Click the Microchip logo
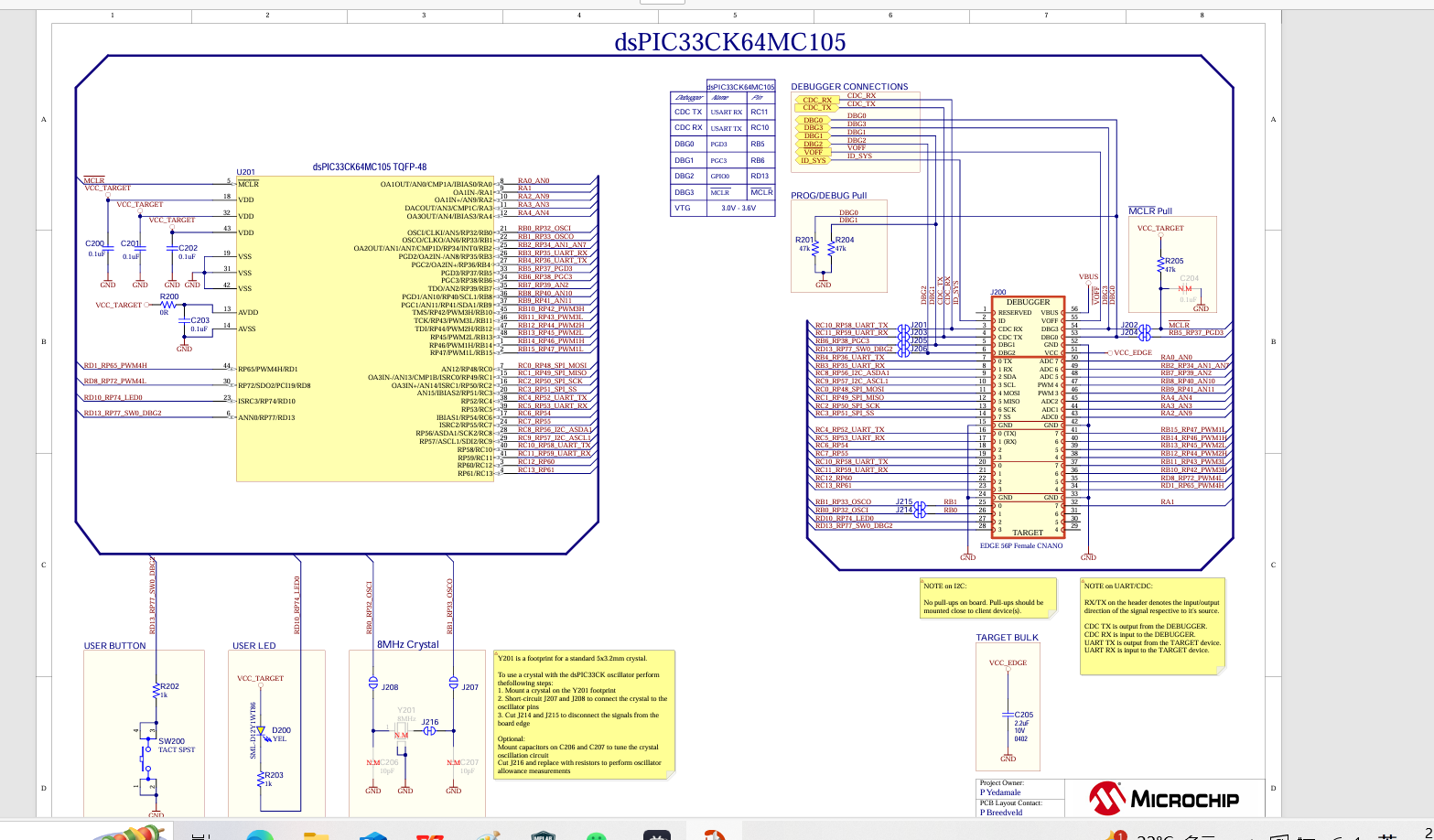Image resolution: width=1434 pixels, height=840 pixels. 1163,798
